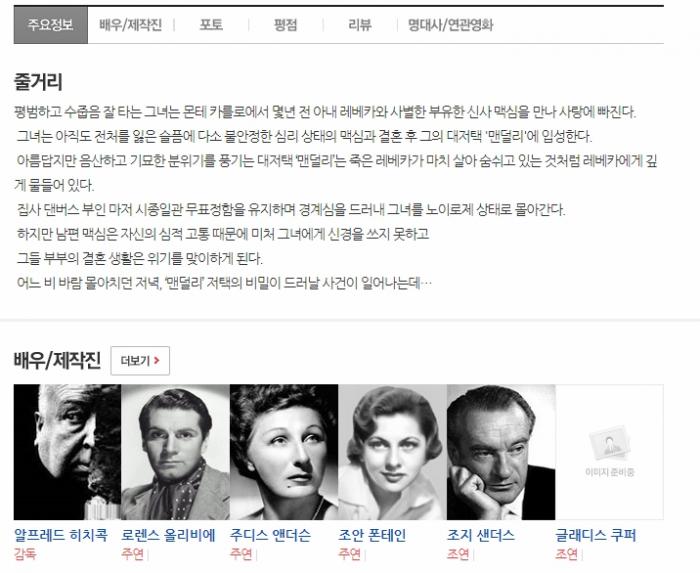Screen dimensions: 700x573
Task: Open 알프레드 히치콕 director photo
Action: tap(67, 452)
